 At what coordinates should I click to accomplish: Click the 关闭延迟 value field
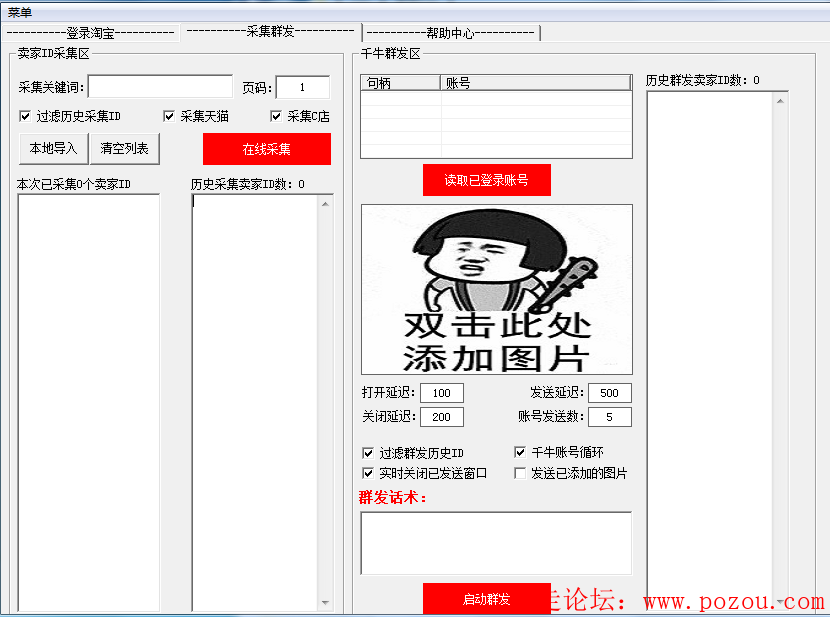click(x=442, y=417)
